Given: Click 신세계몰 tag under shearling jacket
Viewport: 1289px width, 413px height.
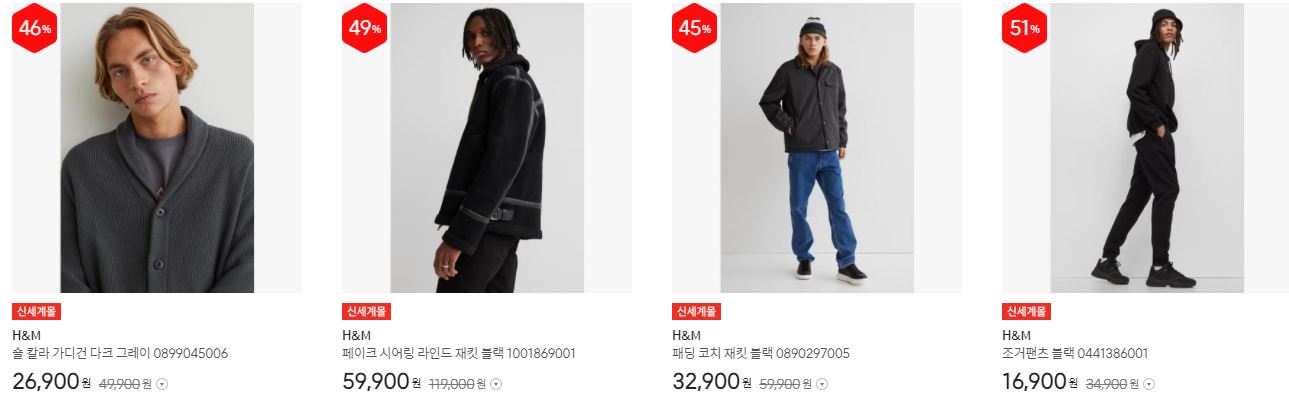Looking at the screenshot, I should click(x=367, y=312).
